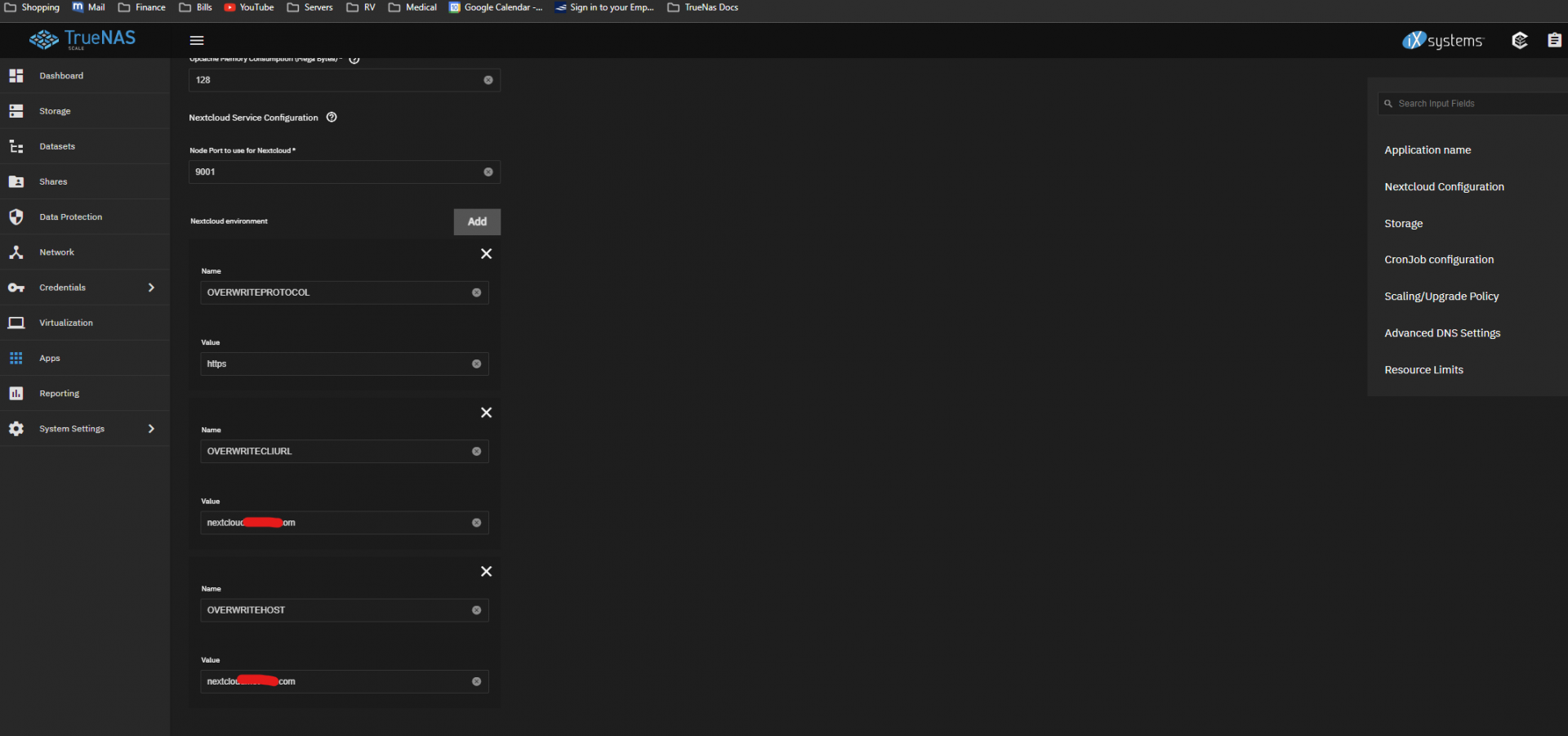Edit the Opcache memory 128 field
Viewport: 1568px width, 736px height.
click(x=345, y=80)
